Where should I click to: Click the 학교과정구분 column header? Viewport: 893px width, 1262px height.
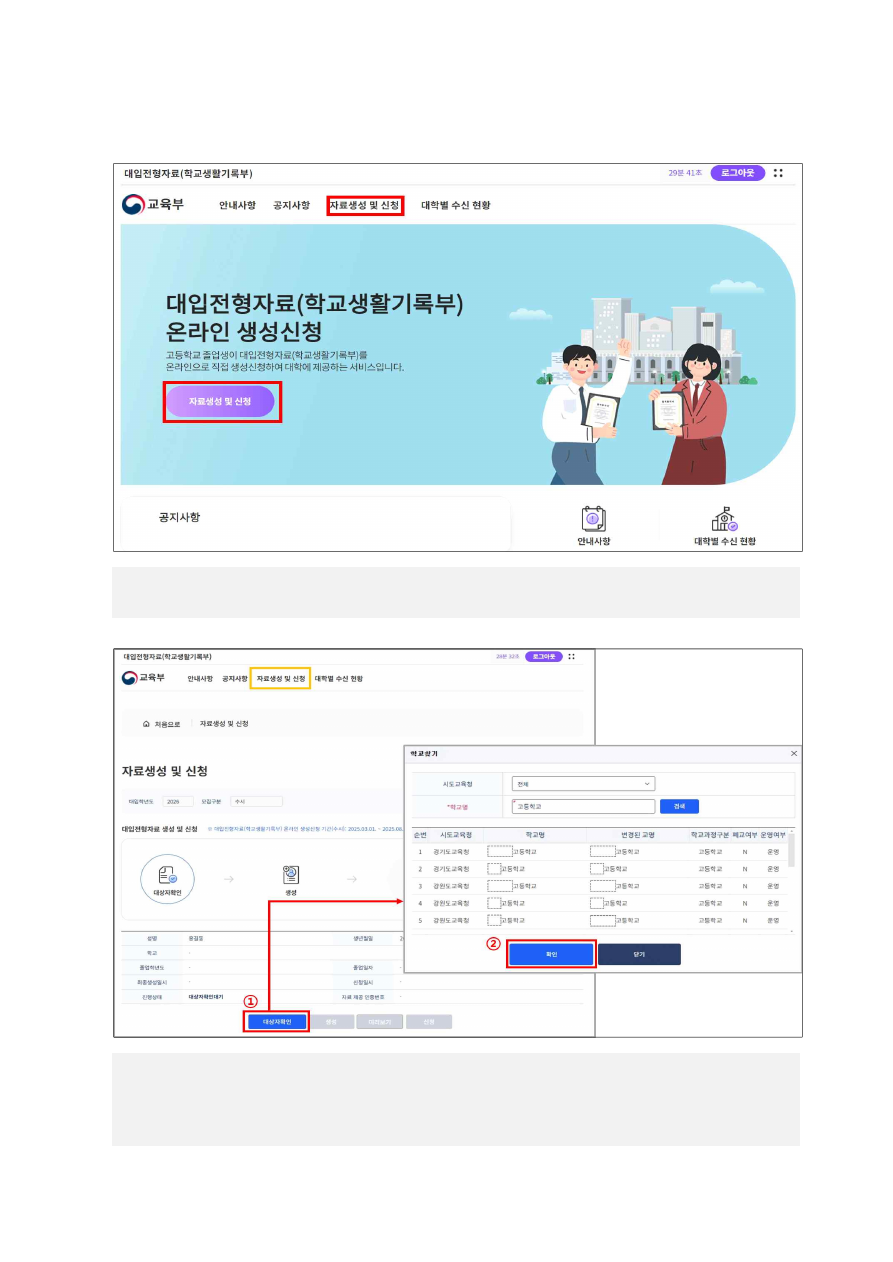point(710,834)
